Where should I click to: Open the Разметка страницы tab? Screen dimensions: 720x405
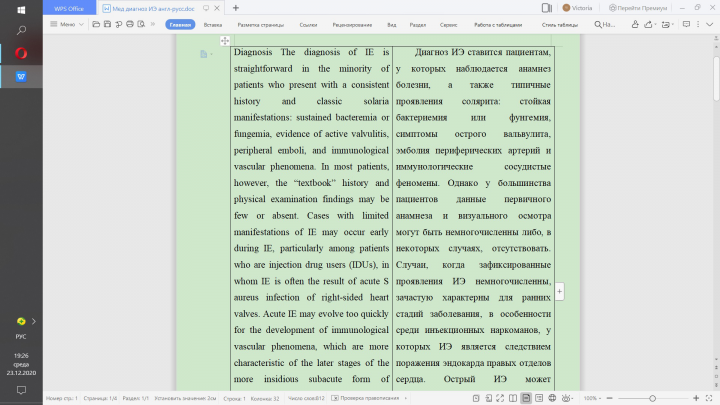point(260,25)
